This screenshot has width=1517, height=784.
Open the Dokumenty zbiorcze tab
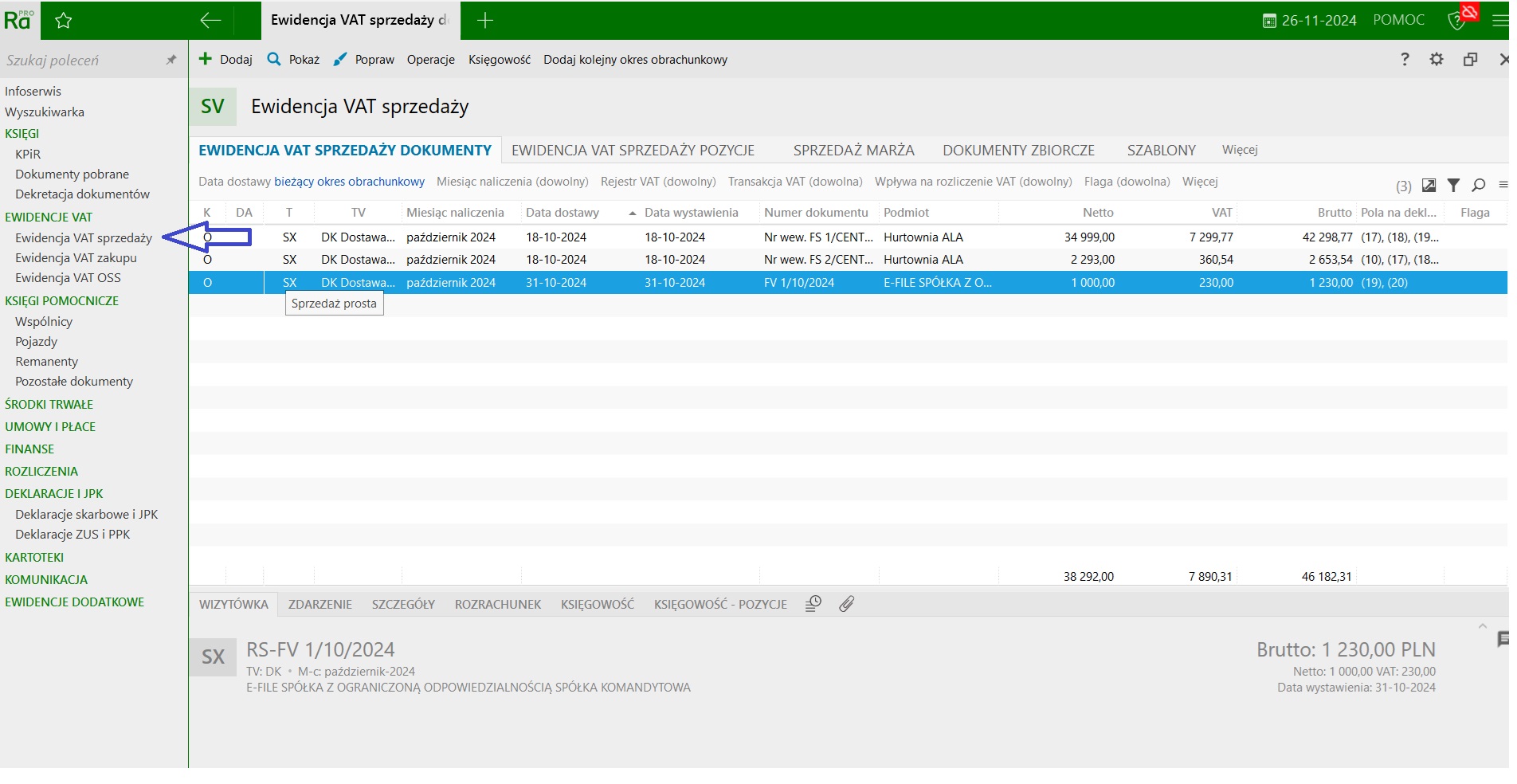1018,150
